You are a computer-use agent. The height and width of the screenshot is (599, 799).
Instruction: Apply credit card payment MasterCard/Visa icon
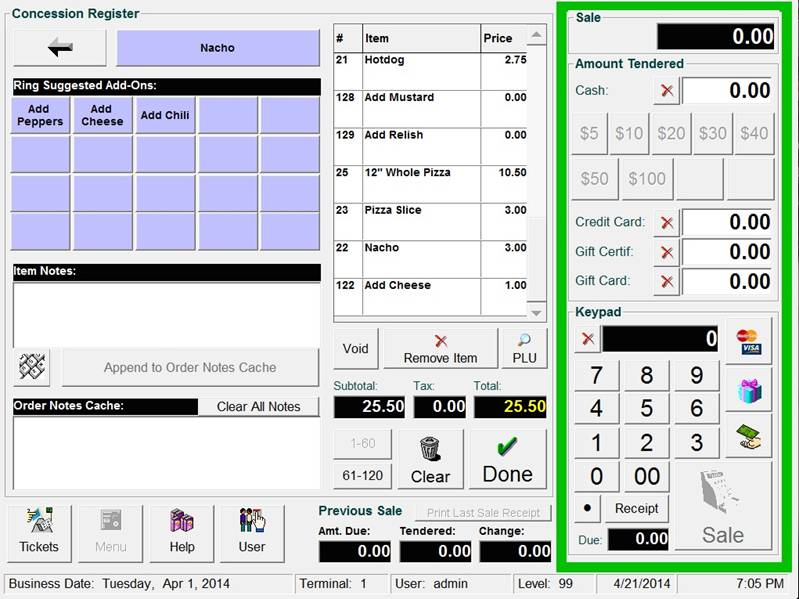pos(748,341)
